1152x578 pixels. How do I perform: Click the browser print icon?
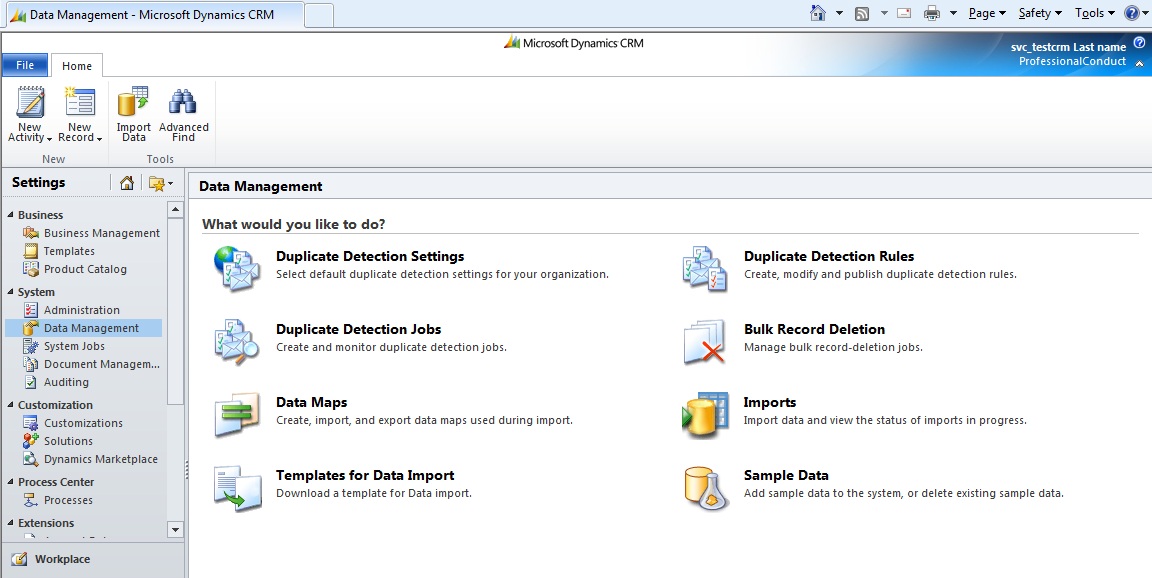click(x=932, y=13)
